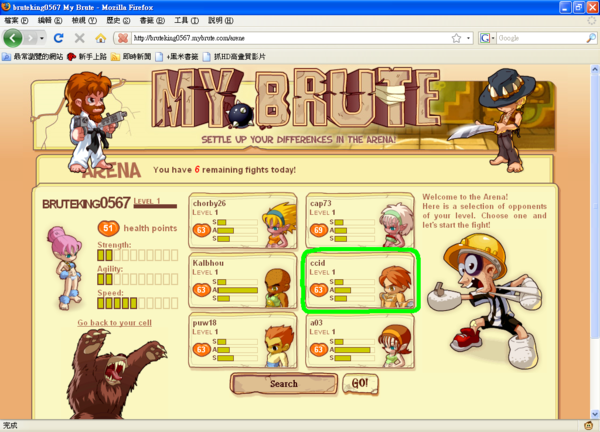Click the Agility bar of BRUTEKING0567
This screenshot has height=432, width=600.
pos(138,279)
